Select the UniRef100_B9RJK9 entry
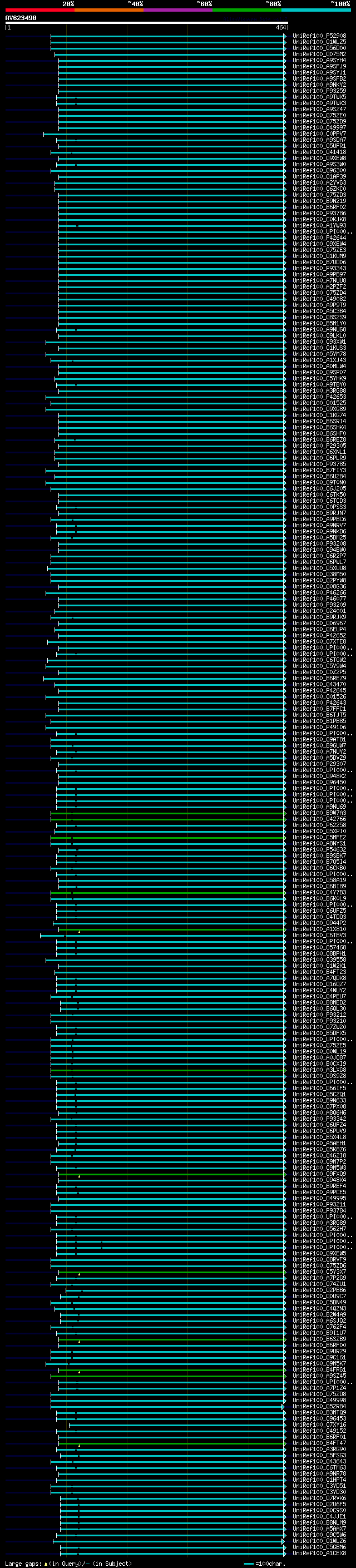 319,617
